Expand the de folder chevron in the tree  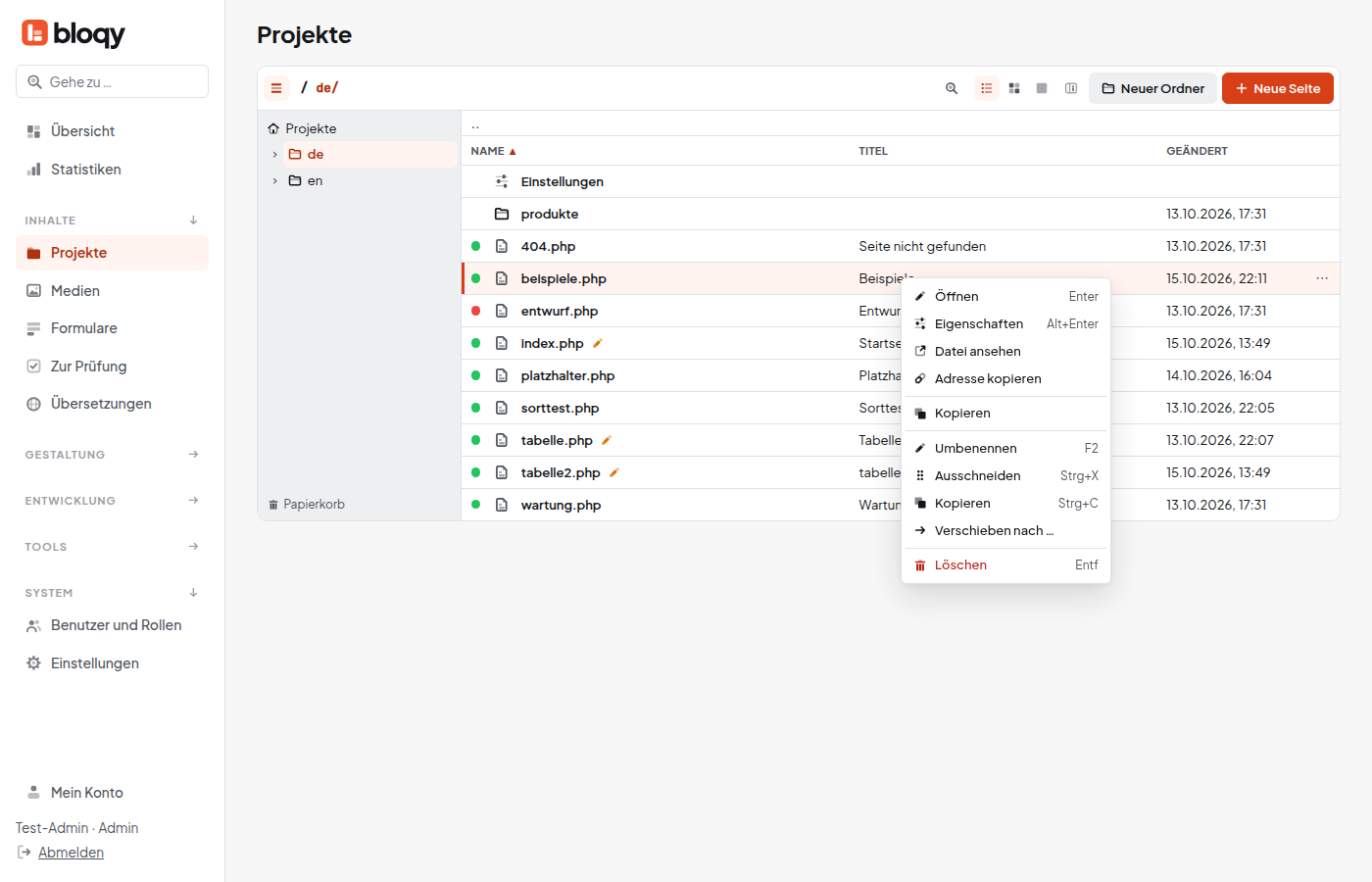[x=275, y=154]
